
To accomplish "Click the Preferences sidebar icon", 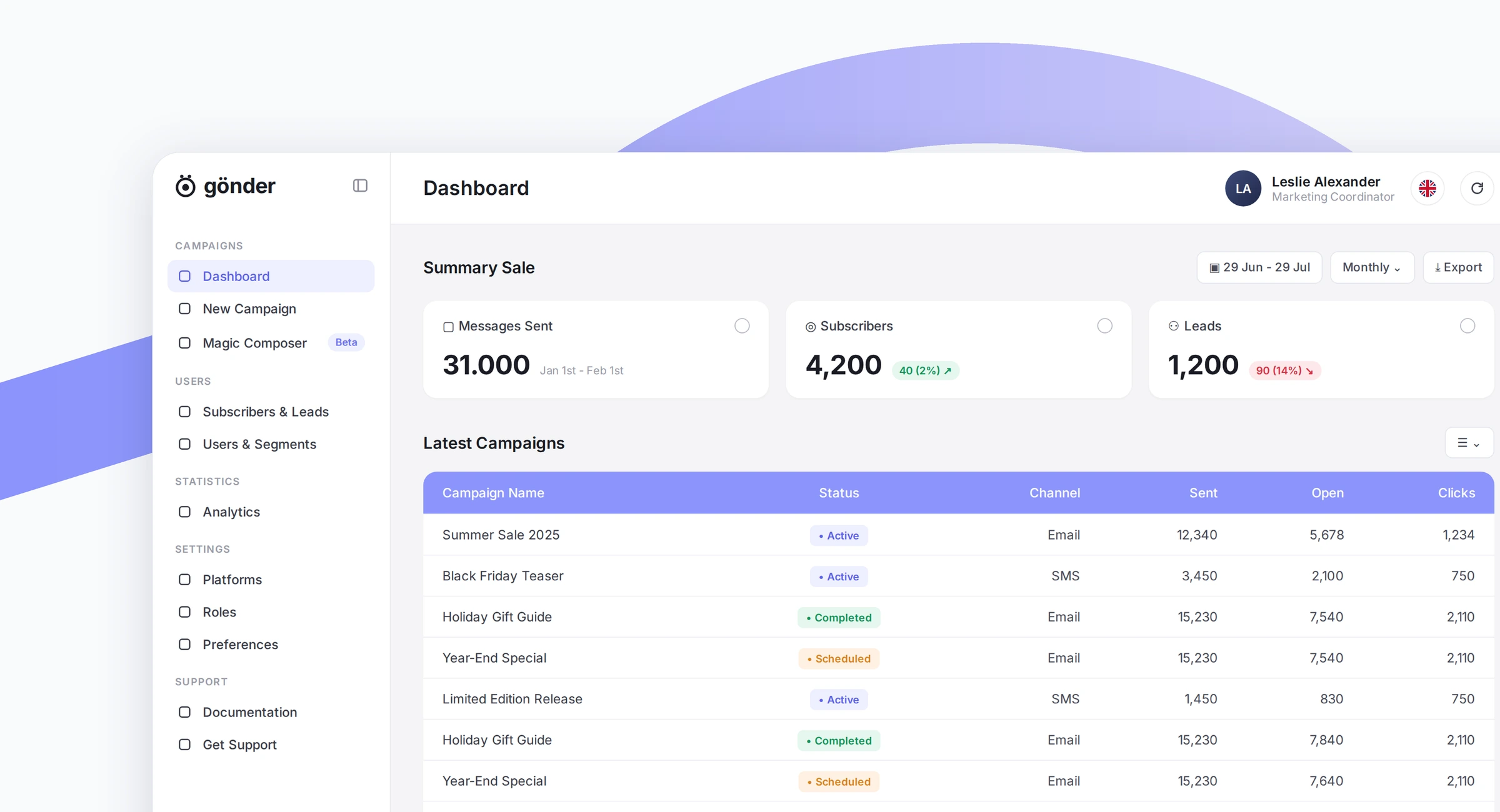I will pyautogui.click(x=184, y=645).
